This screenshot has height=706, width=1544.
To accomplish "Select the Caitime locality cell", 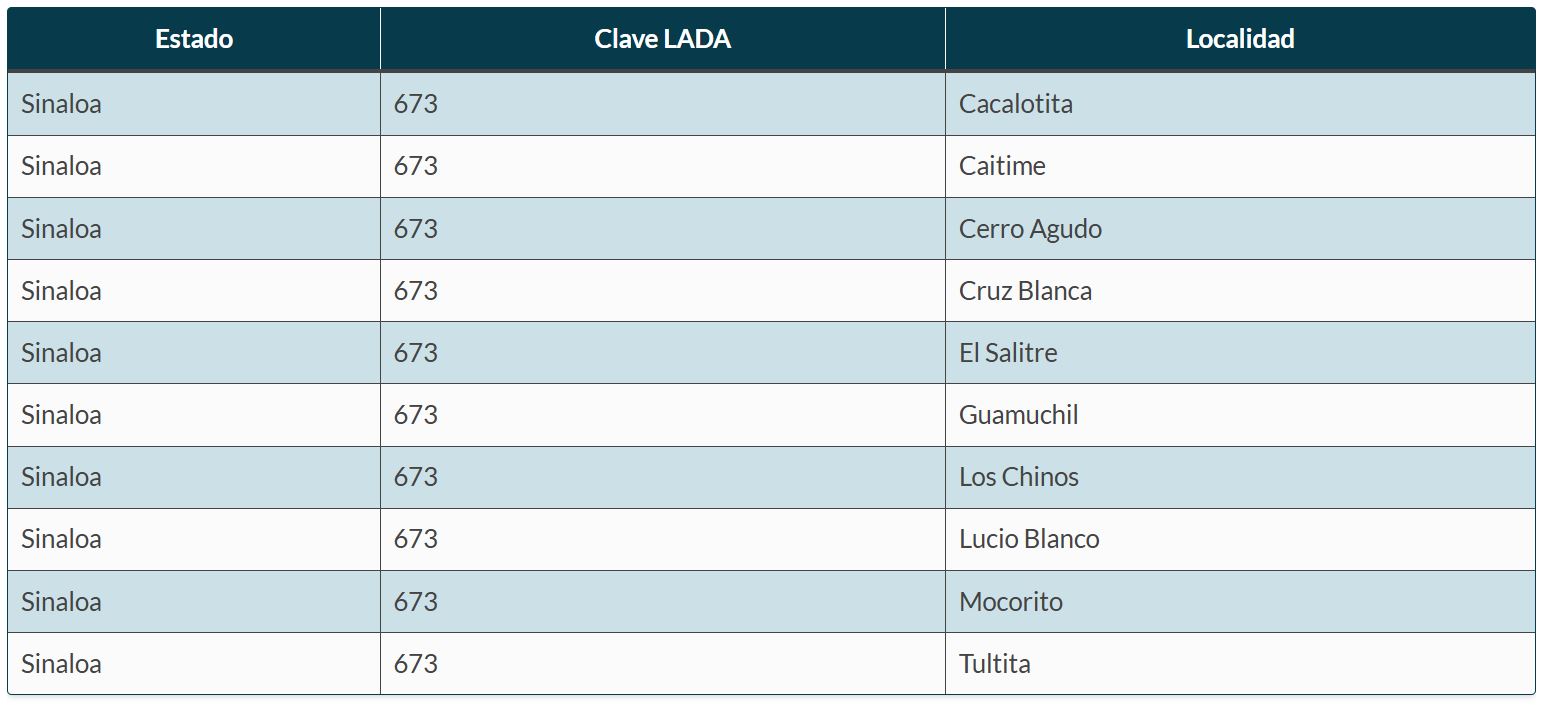I will pyautogui.click(x=1002, y=166).
